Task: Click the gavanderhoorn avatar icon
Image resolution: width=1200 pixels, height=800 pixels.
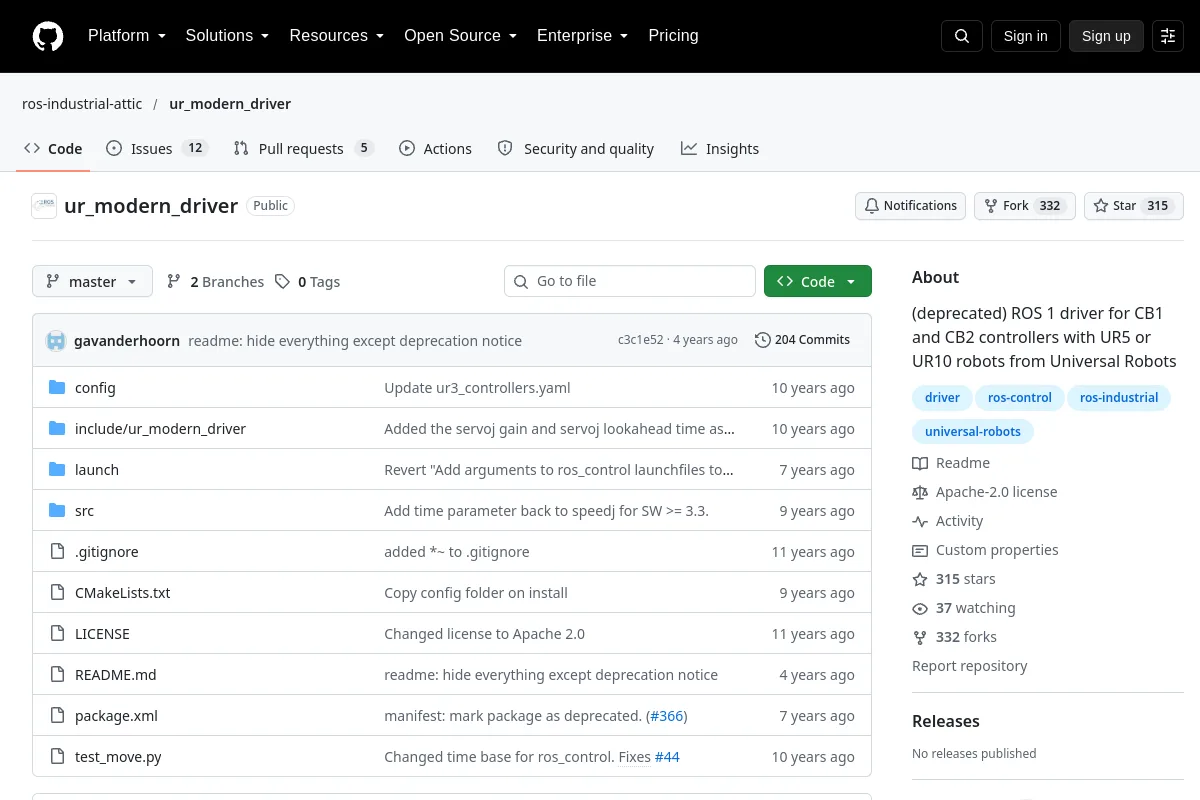Action: coord(56,340)
